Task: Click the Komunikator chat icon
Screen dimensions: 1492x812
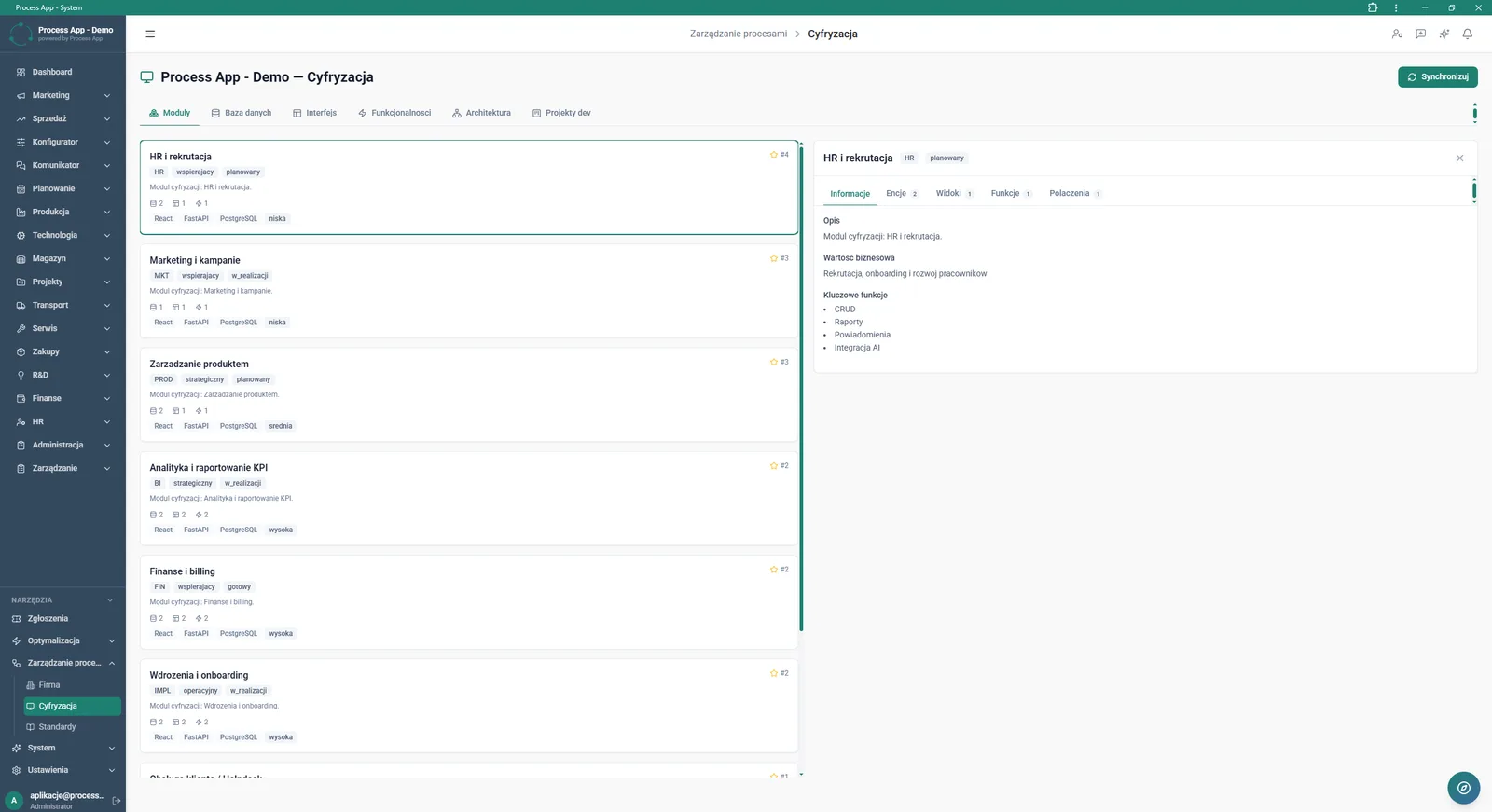Action: (21, 165)
